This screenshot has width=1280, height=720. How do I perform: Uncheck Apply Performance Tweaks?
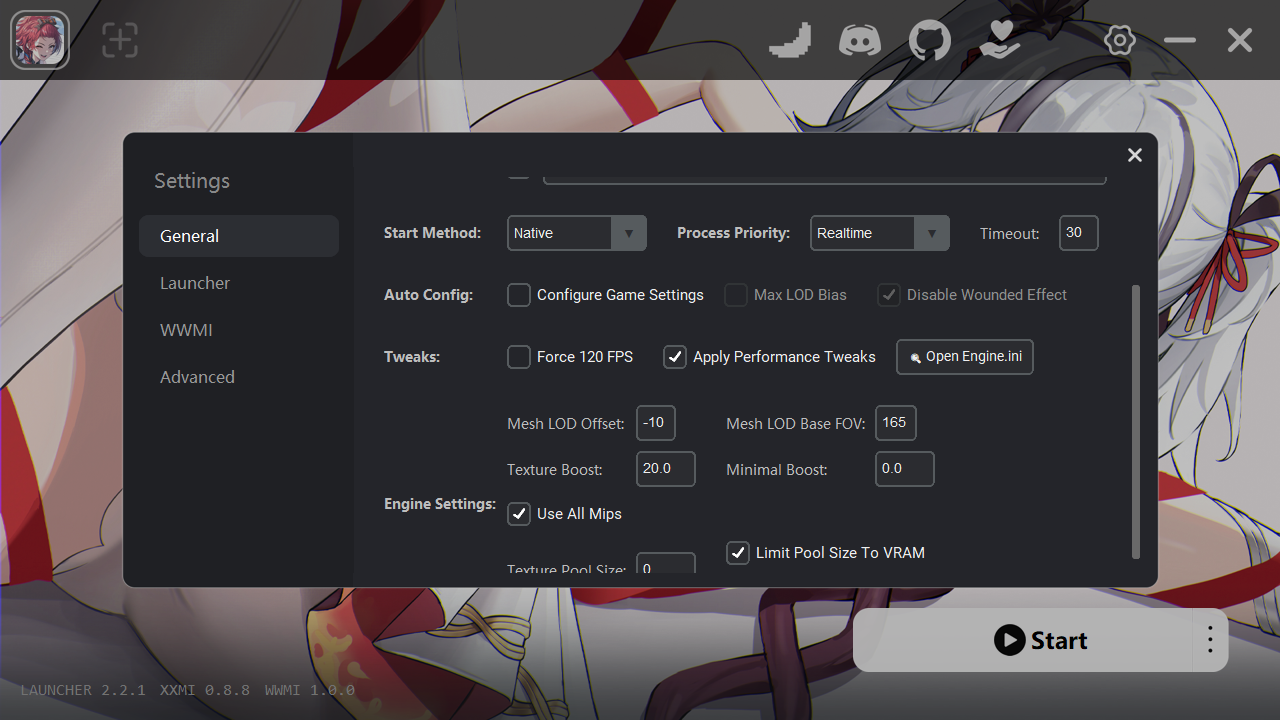(675, 357)
